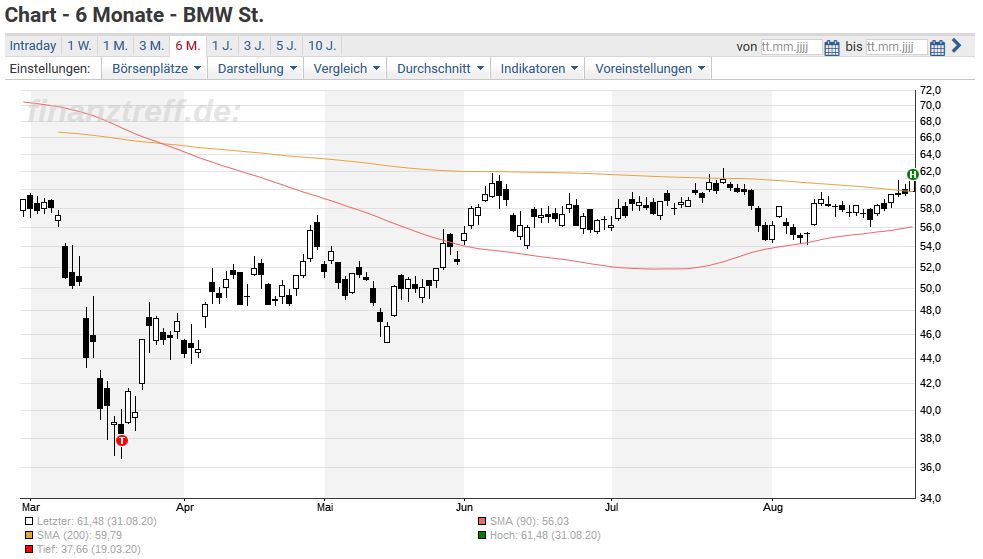This screenshot has width=983, height=559.
Task: Click 'Hoch: 61,48 (31.08.20)' legend text
Action: (x=545, y=536)
